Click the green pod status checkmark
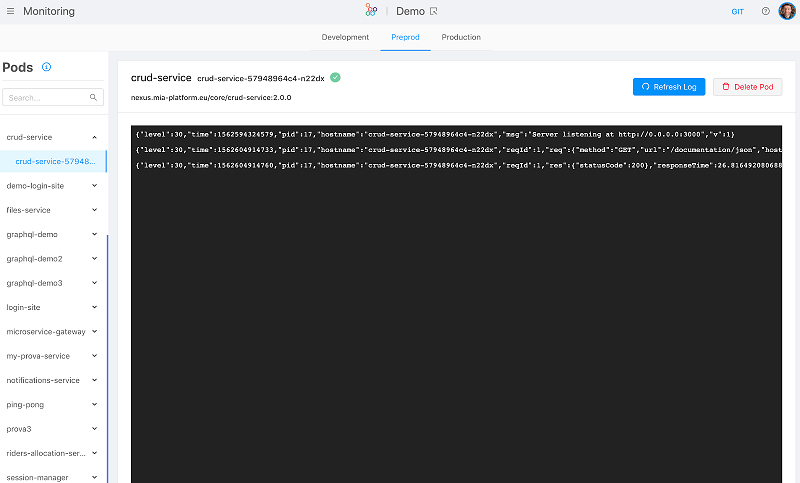Viewport: 800px width, 483px height. click(x=335, y=78)
